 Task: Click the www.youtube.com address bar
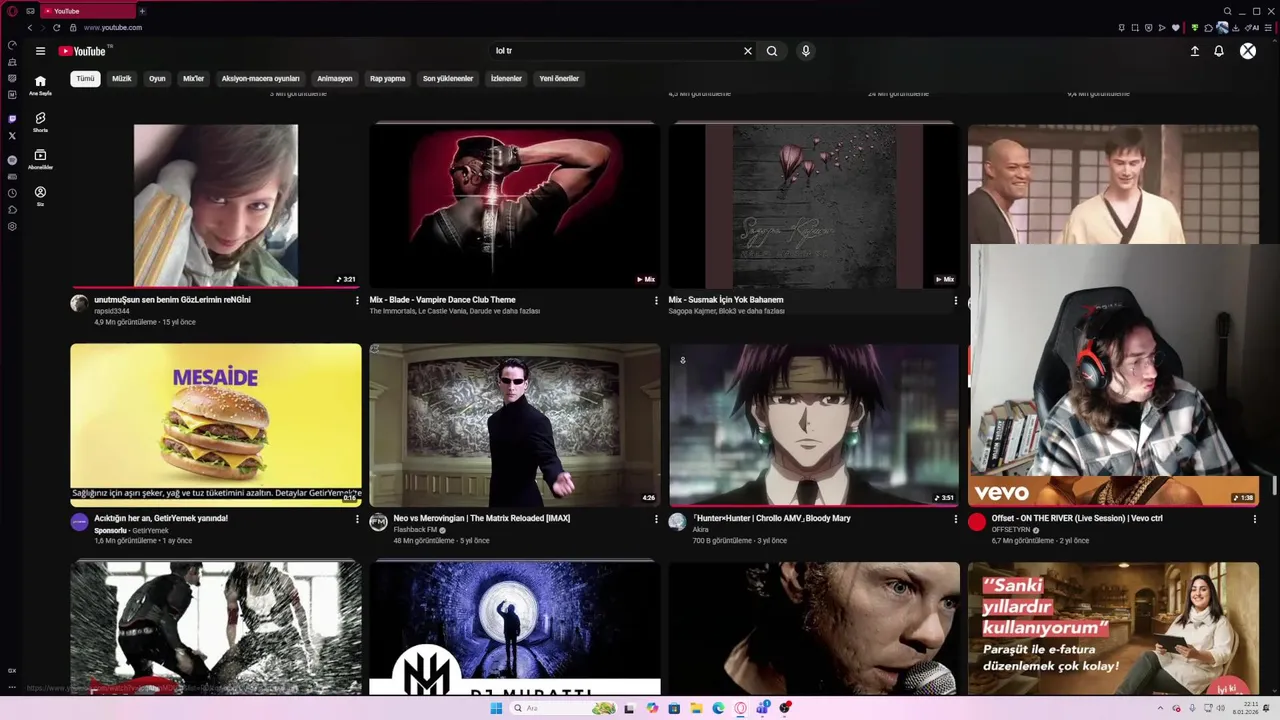click(x=112, y=28)
